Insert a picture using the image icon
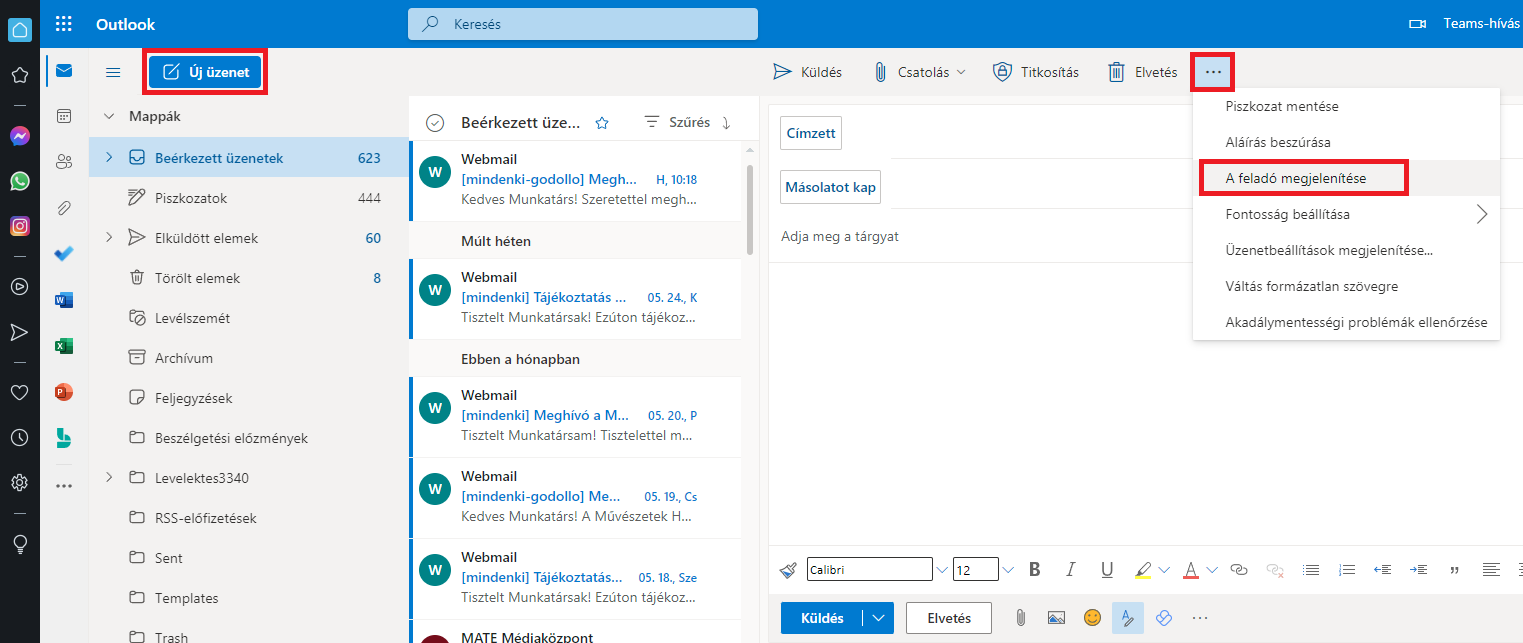The width and height of the screenshot is (1523, 643). pos(1056,617)
